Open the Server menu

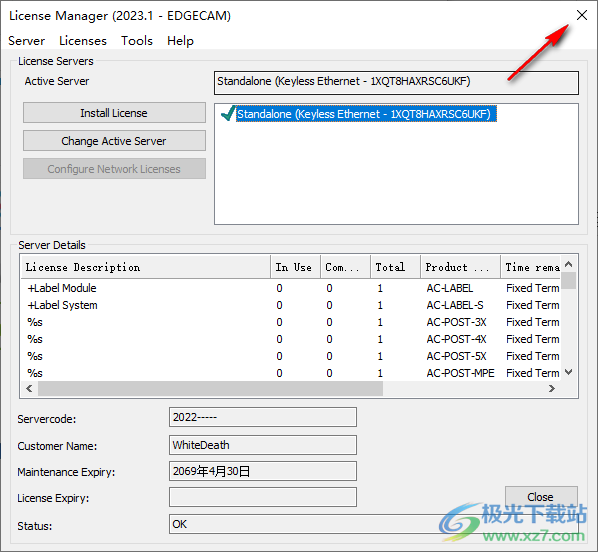26,41
